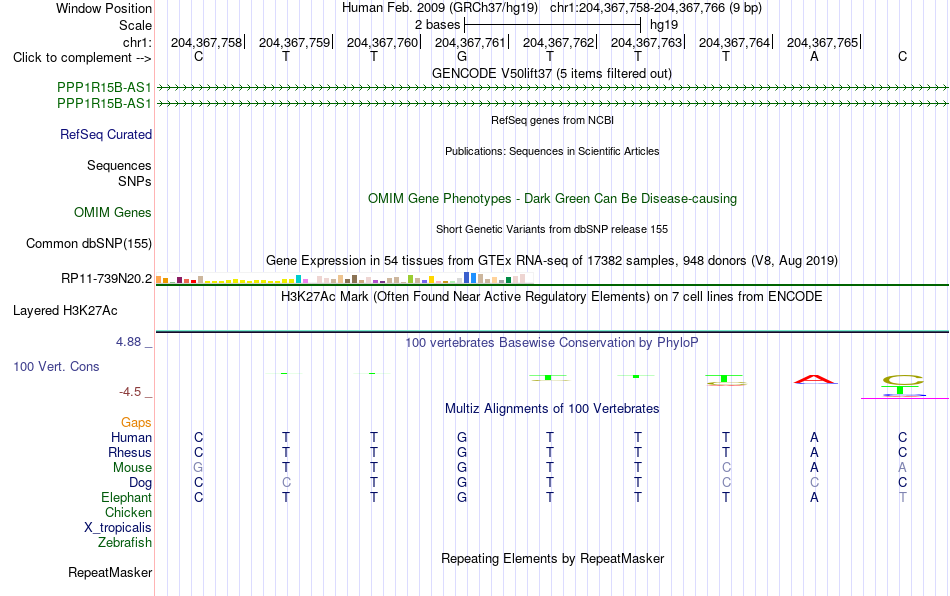Click the A in the Rhesus alignment row
Image resolution: width=950 pixels, height=596 pixels.
point(814,452)
